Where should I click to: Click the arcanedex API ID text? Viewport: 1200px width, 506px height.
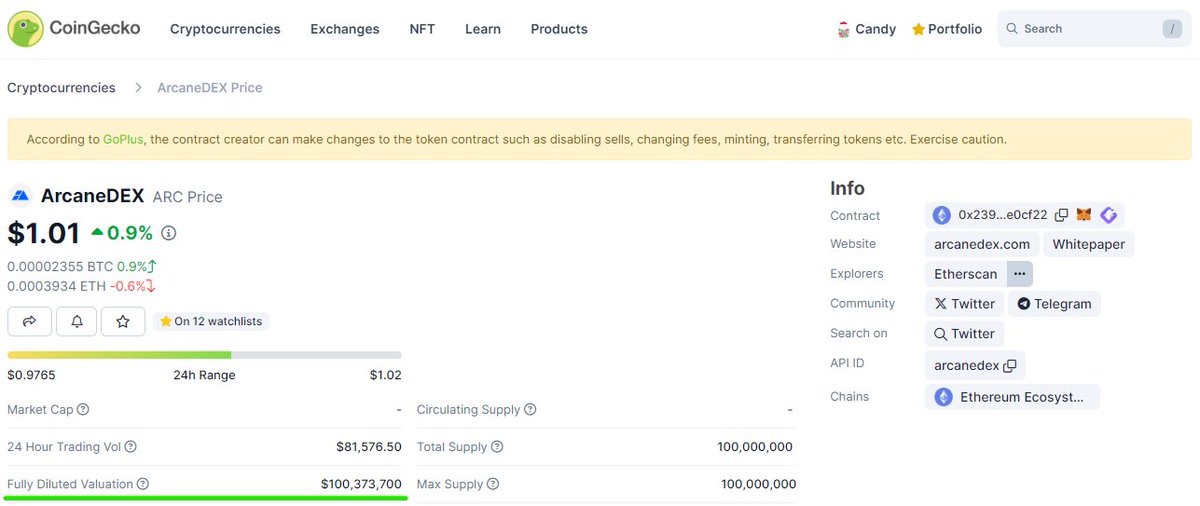[x=967, y=366]
